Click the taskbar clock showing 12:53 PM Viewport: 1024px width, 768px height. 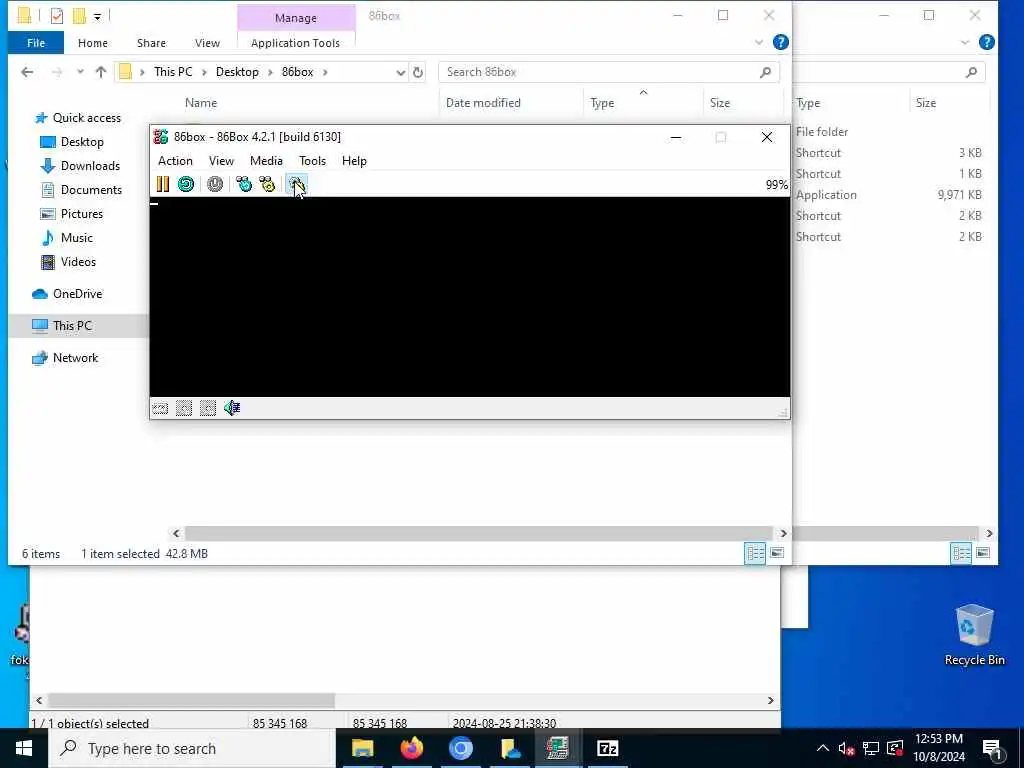point(938,748)
